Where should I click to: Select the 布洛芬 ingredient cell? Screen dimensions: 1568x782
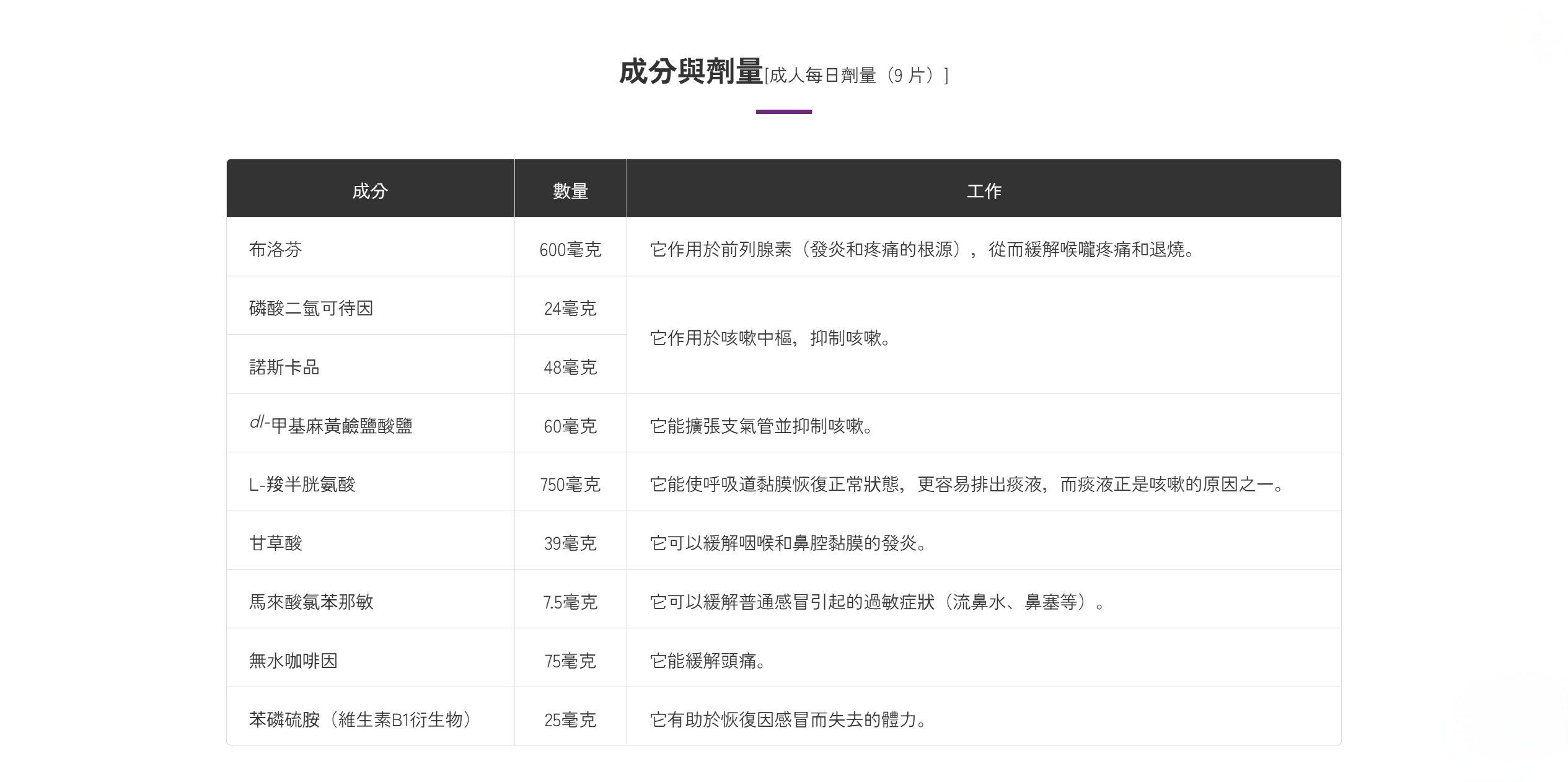click(x=276, y=249)
